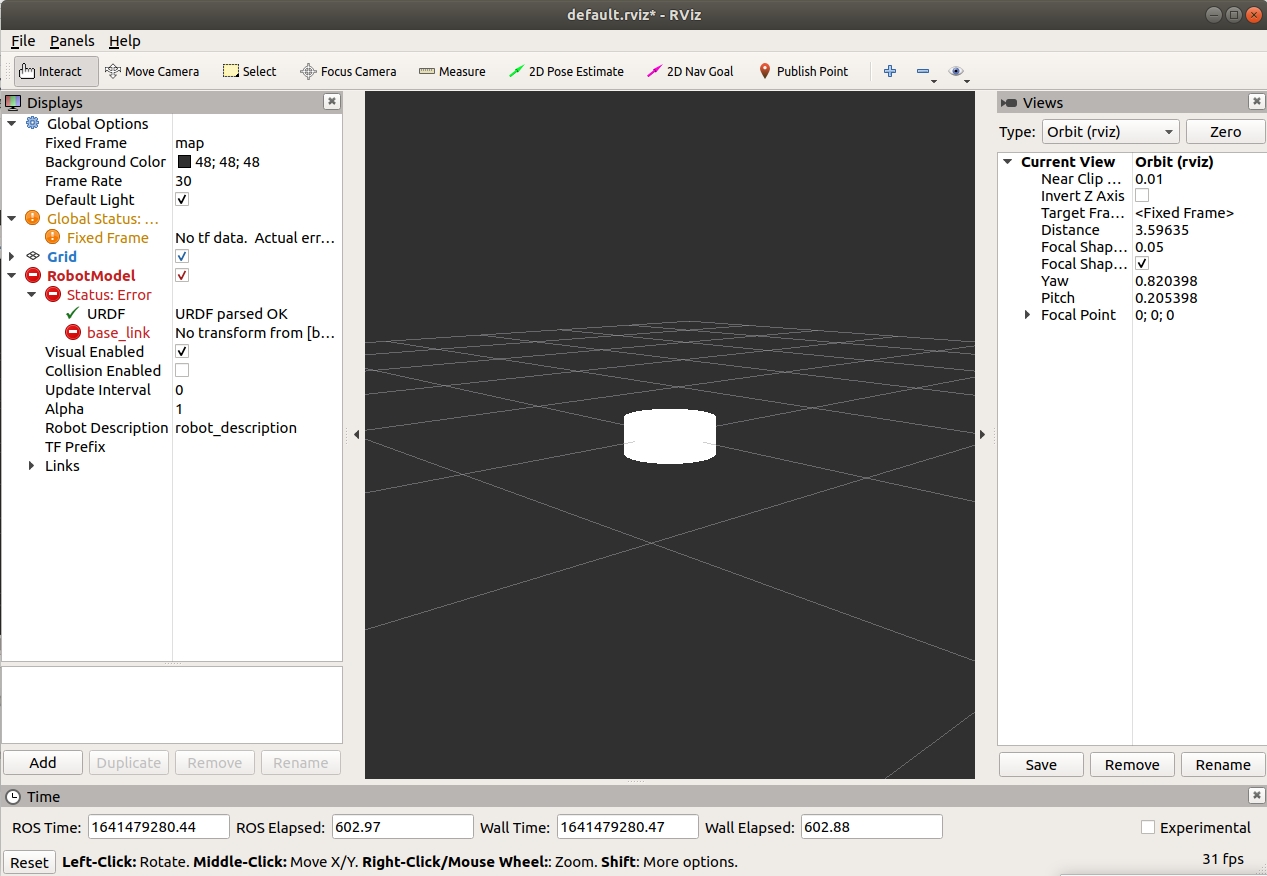The width and height of the screenshot is (1267, 876).
Task: Click the Grid display icon
Action: 32,256
